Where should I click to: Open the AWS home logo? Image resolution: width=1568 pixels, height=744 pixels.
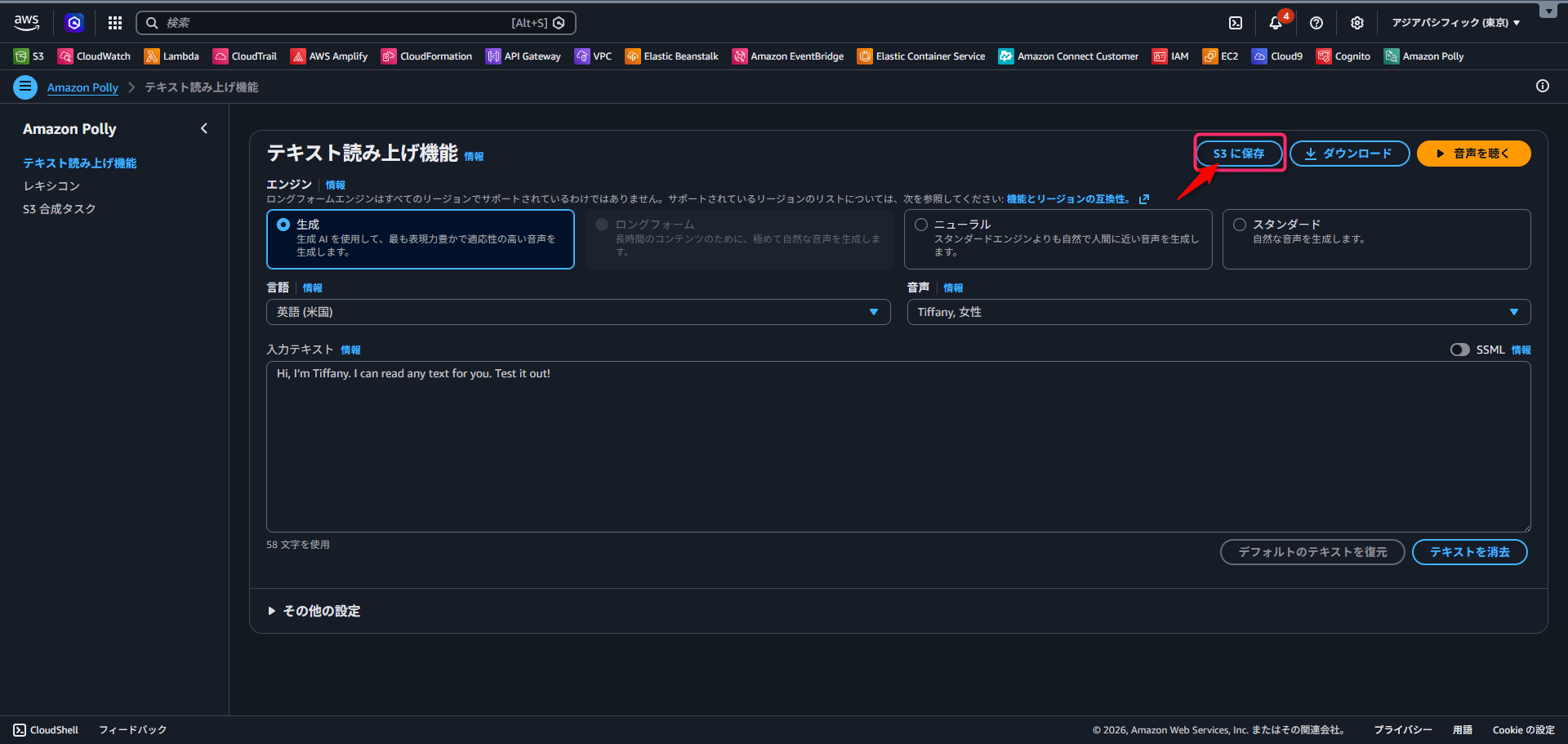[x=26, y=23]
